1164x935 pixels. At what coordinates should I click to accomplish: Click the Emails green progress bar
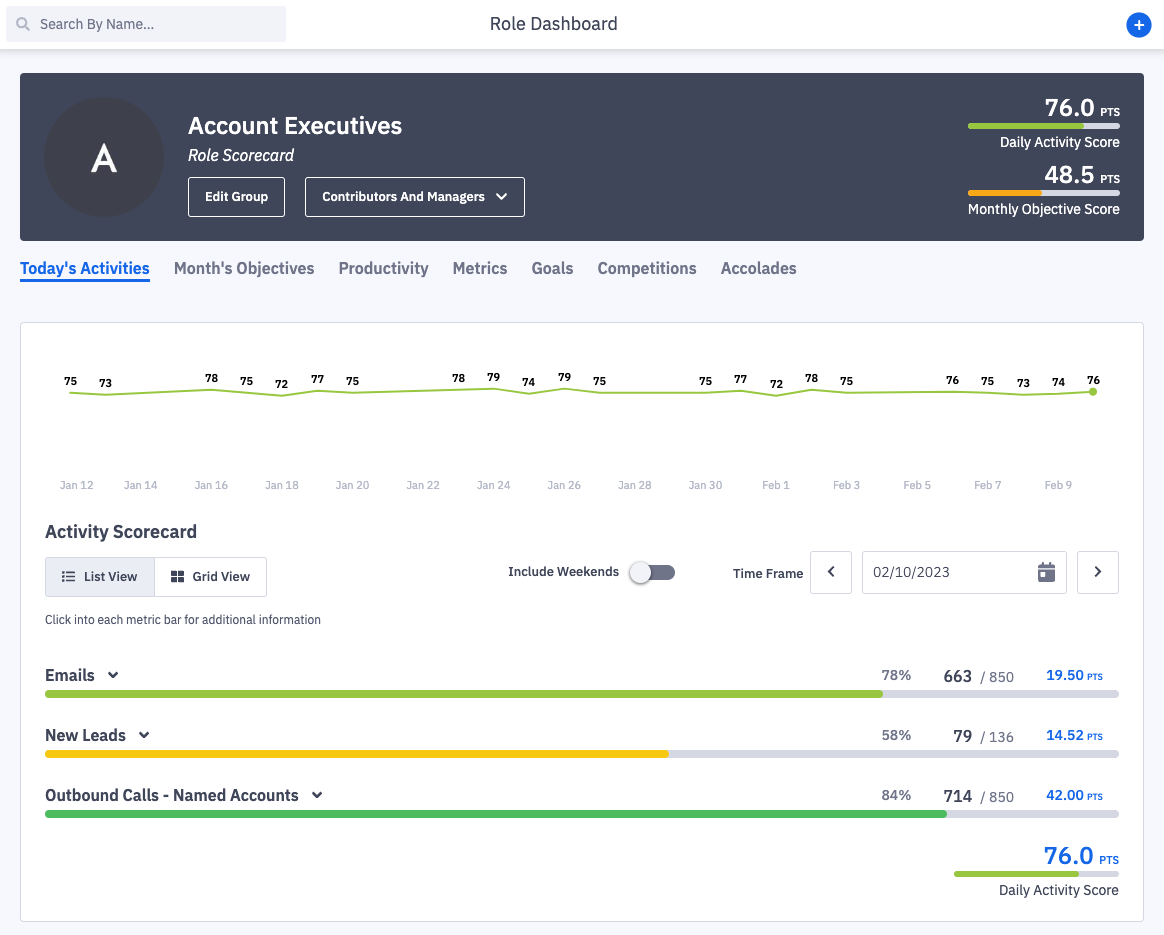463,693
